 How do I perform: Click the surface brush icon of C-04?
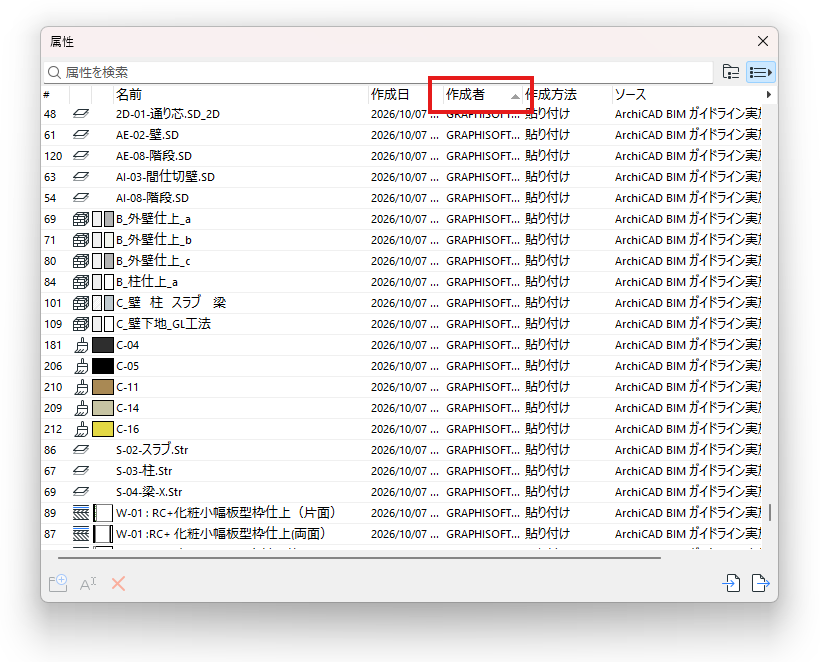[81, 345]
